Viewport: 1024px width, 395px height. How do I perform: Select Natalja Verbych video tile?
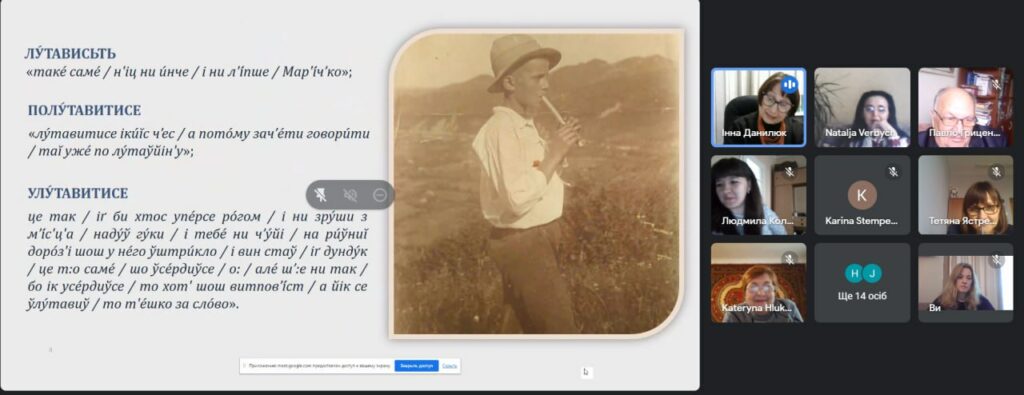(862, 107)
